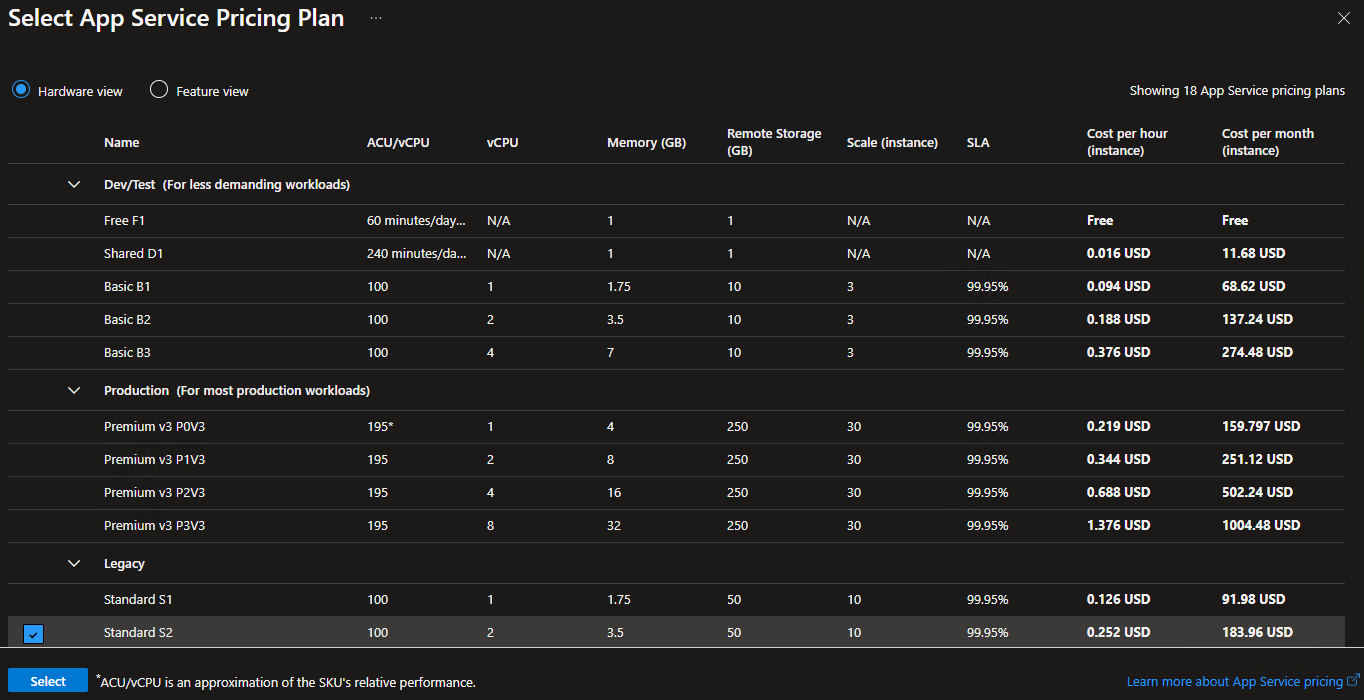Click the 183.96 USD monthly cost
The image size is (1364, 700).
pos(1257,632)
